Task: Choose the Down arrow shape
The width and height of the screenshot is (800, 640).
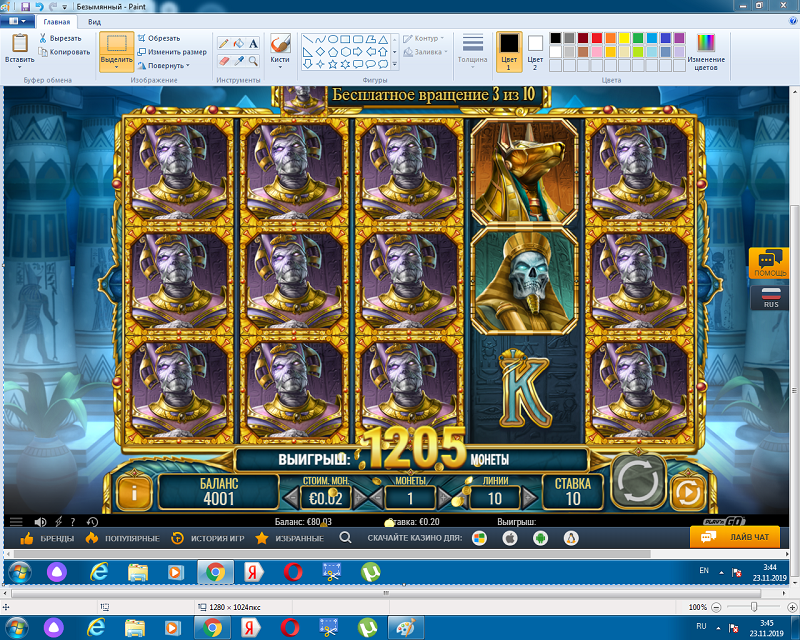Action: tap(307, 64)
